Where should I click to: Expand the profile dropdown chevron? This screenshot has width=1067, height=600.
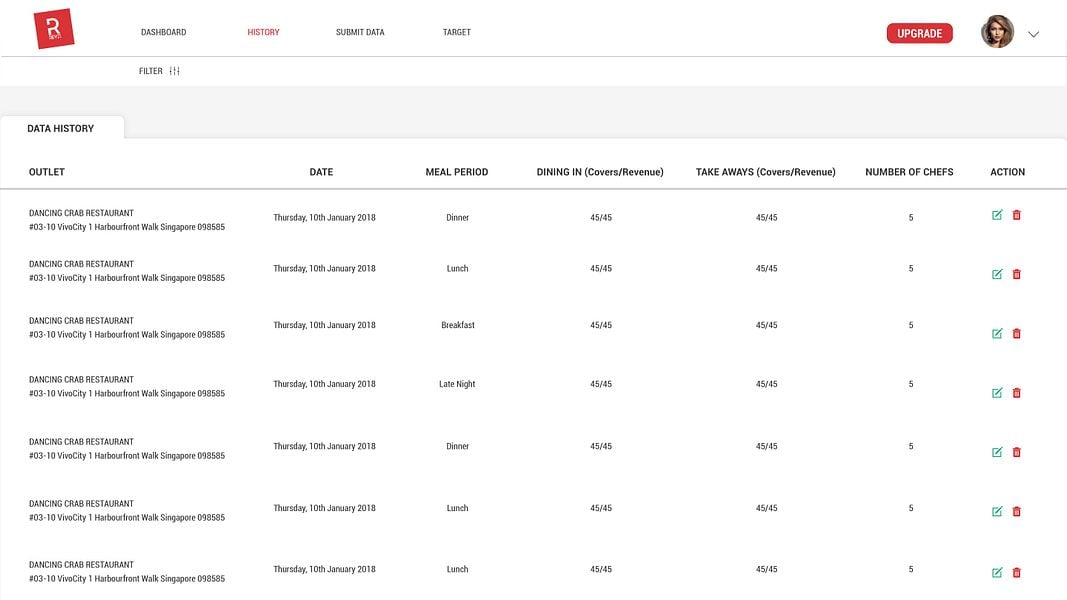[1033, 34]
